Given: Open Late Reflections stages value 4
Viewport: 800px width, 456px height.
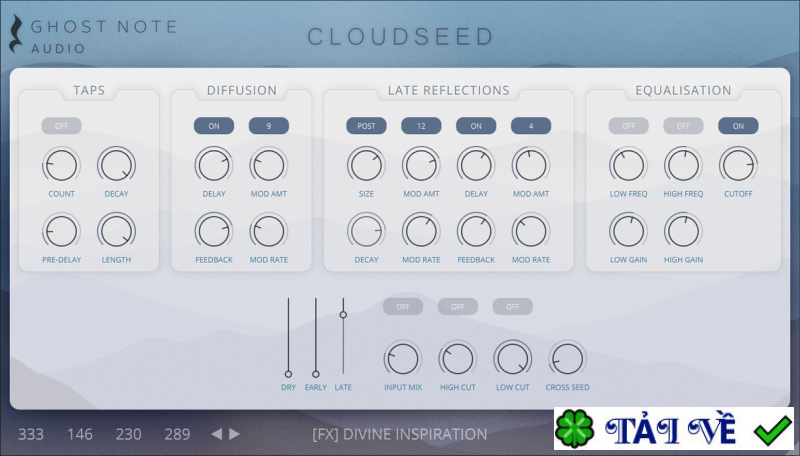Looking at the screenshot, I should 531,126.
